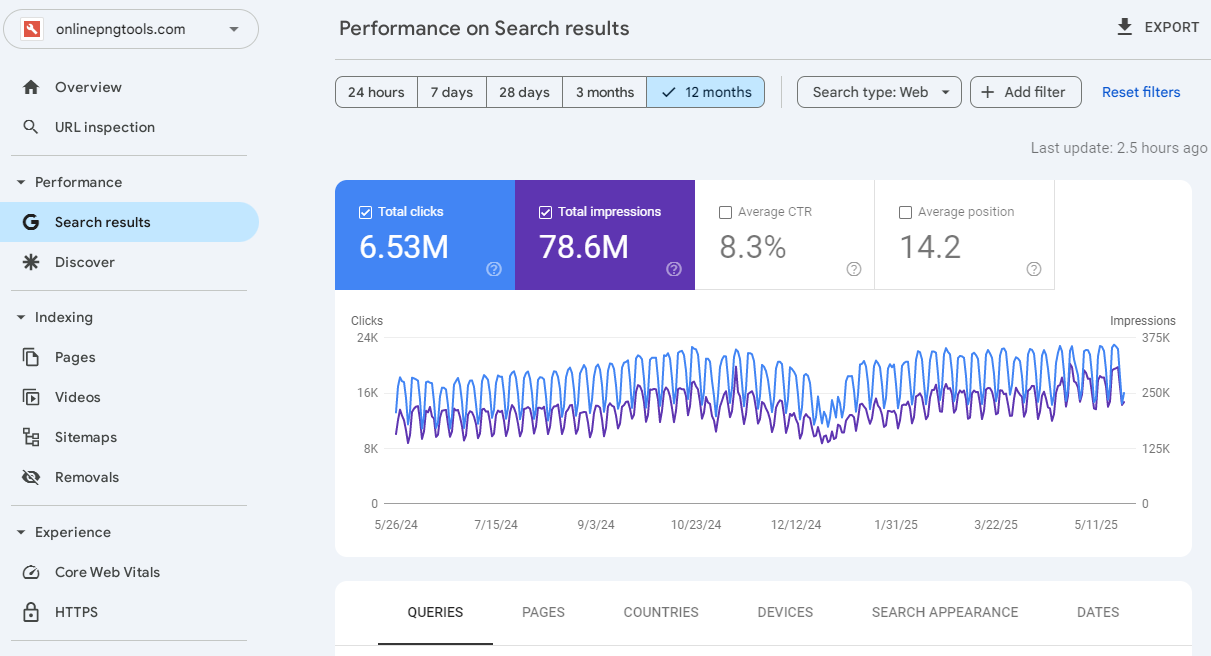Collapse the Indexing section

[x=21, y=317]
